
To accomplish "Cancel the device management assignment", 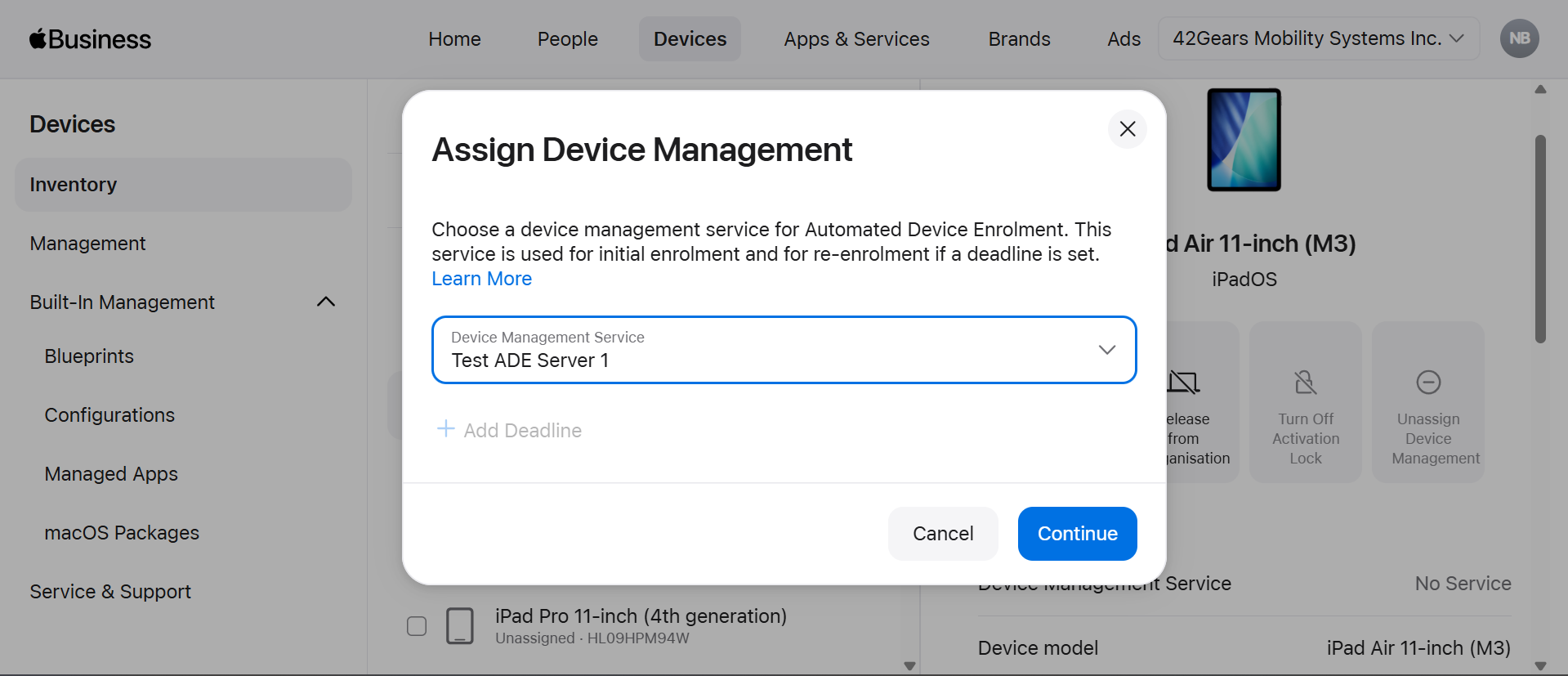I will click(942, 534).
